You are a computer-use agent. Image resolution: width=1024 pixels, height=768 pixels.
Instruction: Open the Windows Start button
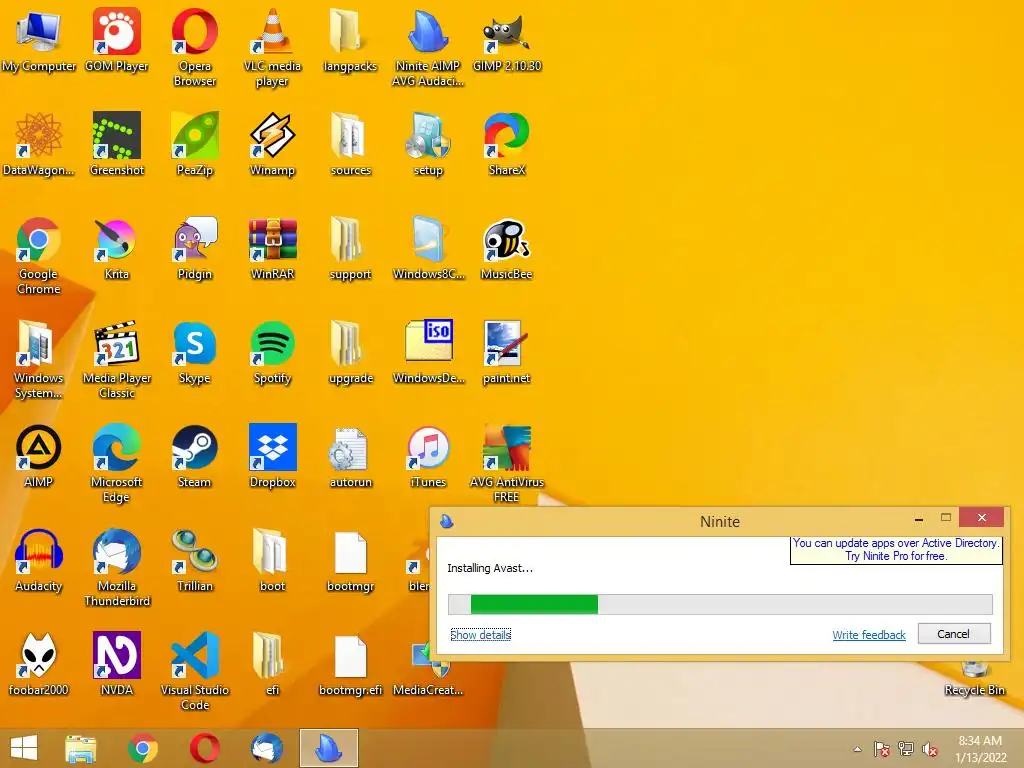click(24, 748)
